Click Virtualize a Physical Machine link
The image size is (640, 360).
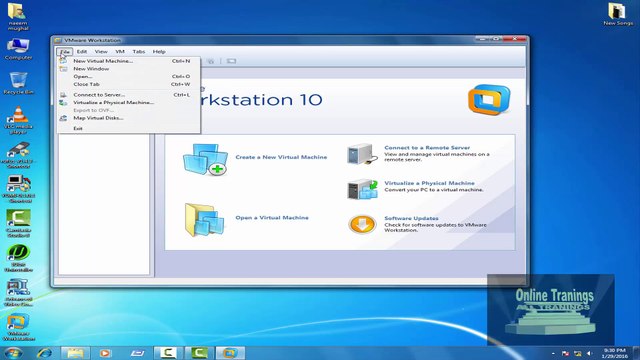tap(429, 183)
